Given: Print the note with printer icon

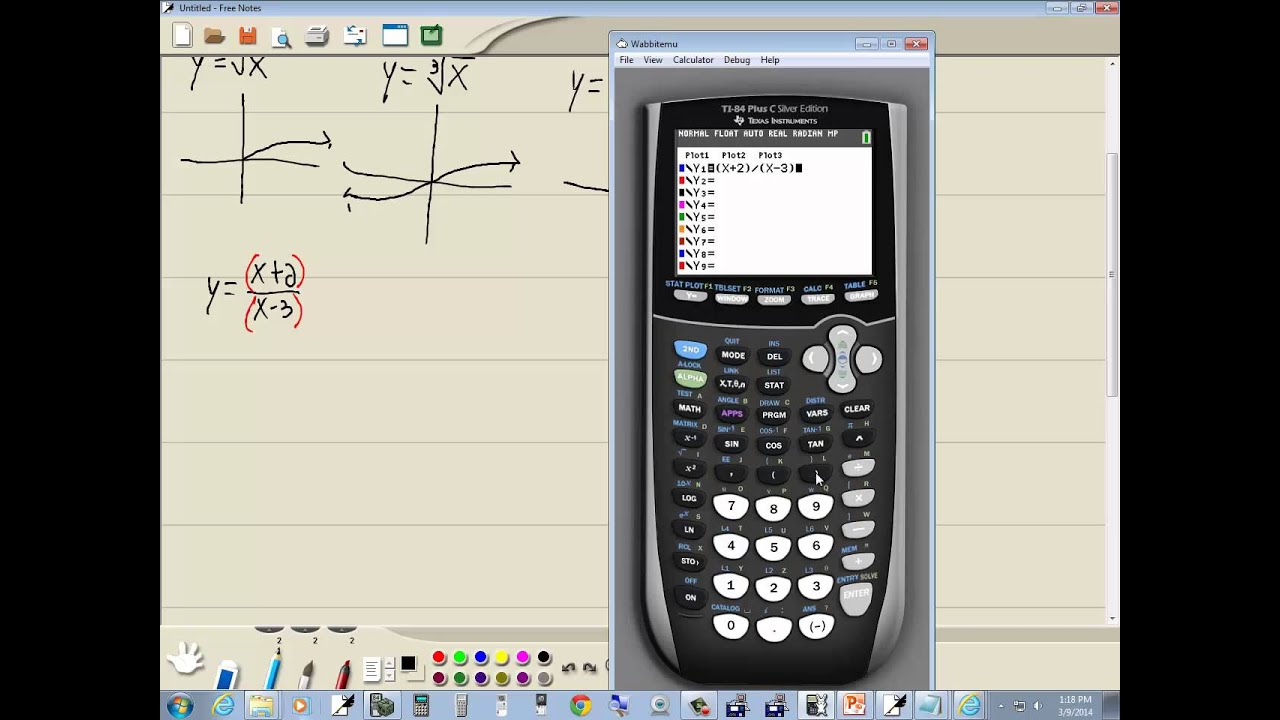Looking at the screenshot, I should [x=317, y=36].
